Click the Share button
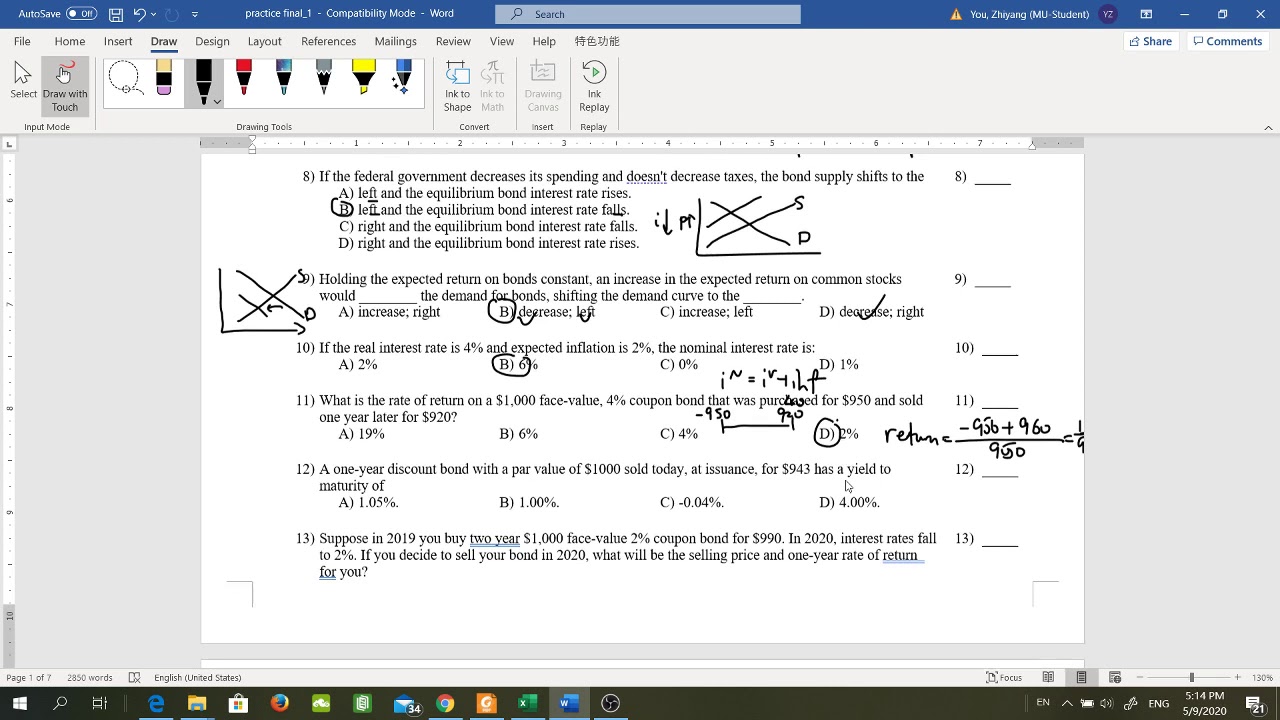 click(x=1150, y=41)
